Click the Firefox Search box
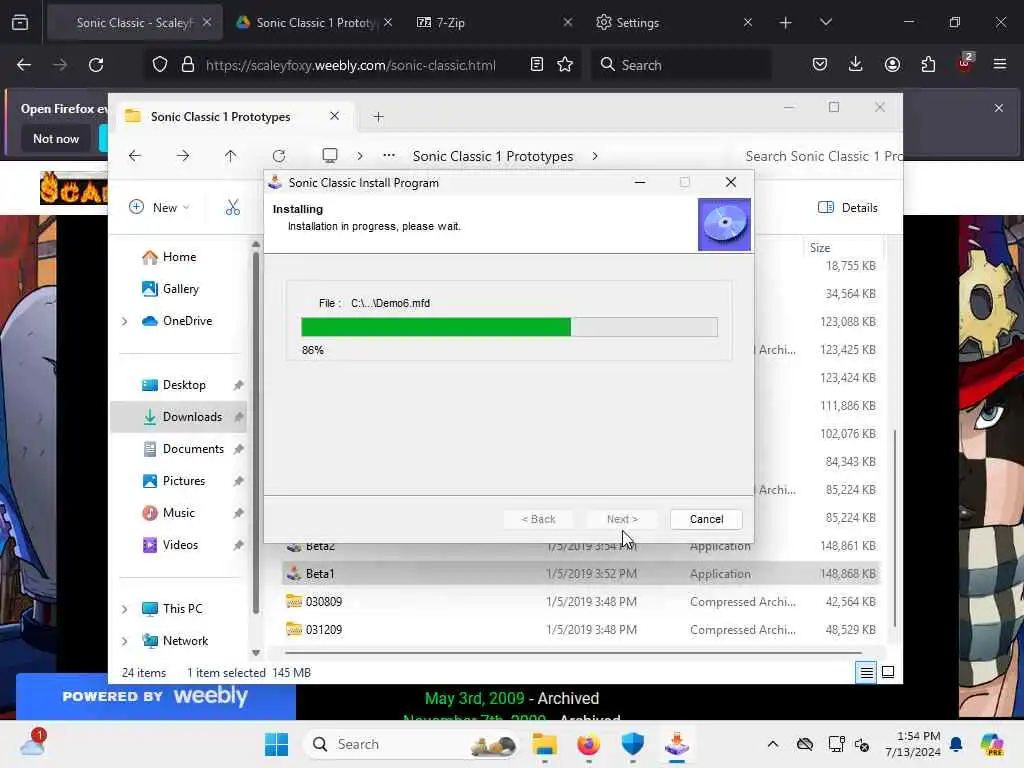The width and height of the screenshot is (1024, 768). pyautogui.click(x=681, y=65)
